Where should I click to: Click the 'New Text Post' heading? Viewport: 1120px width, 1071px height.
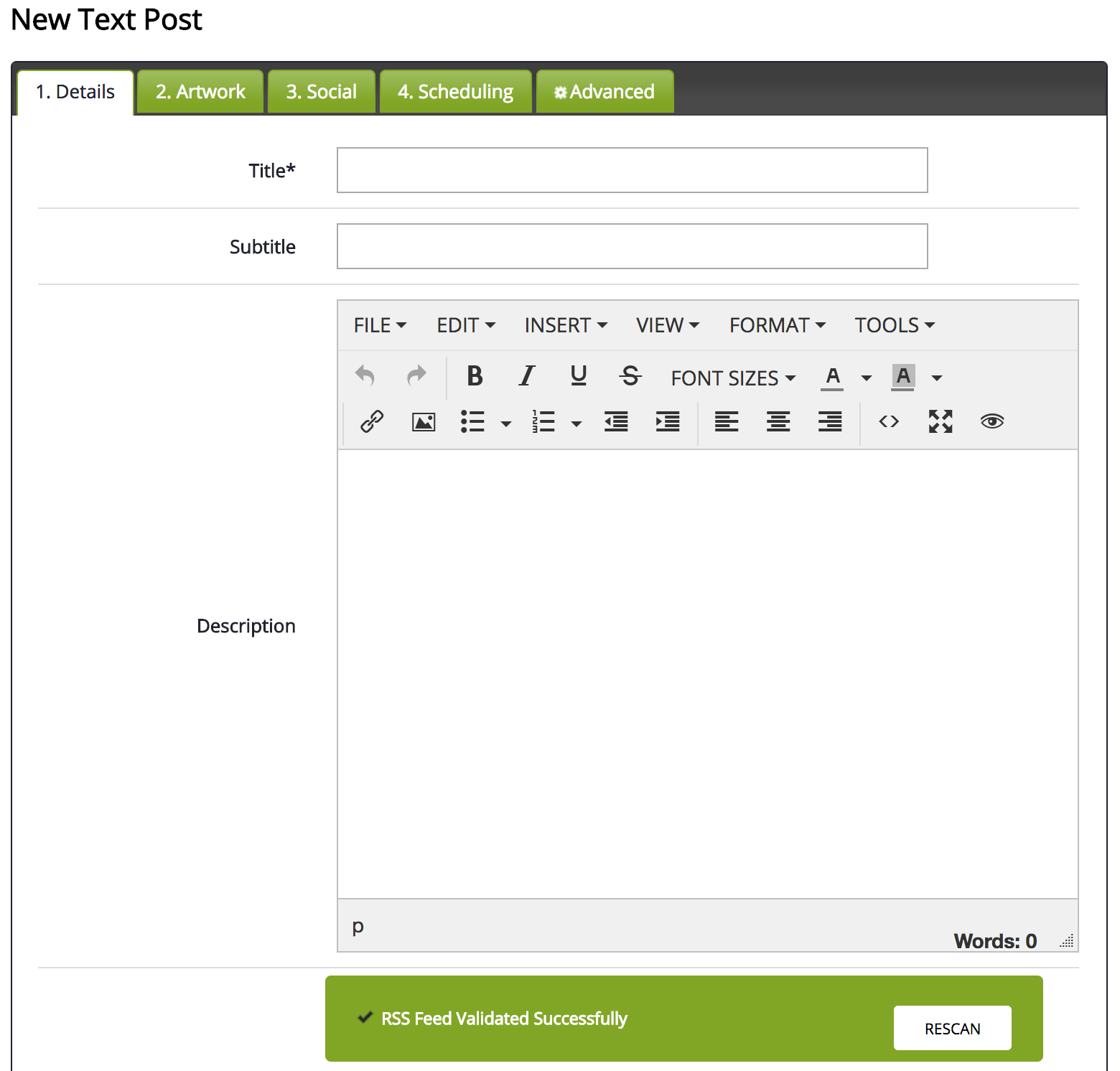pos(107,19)
